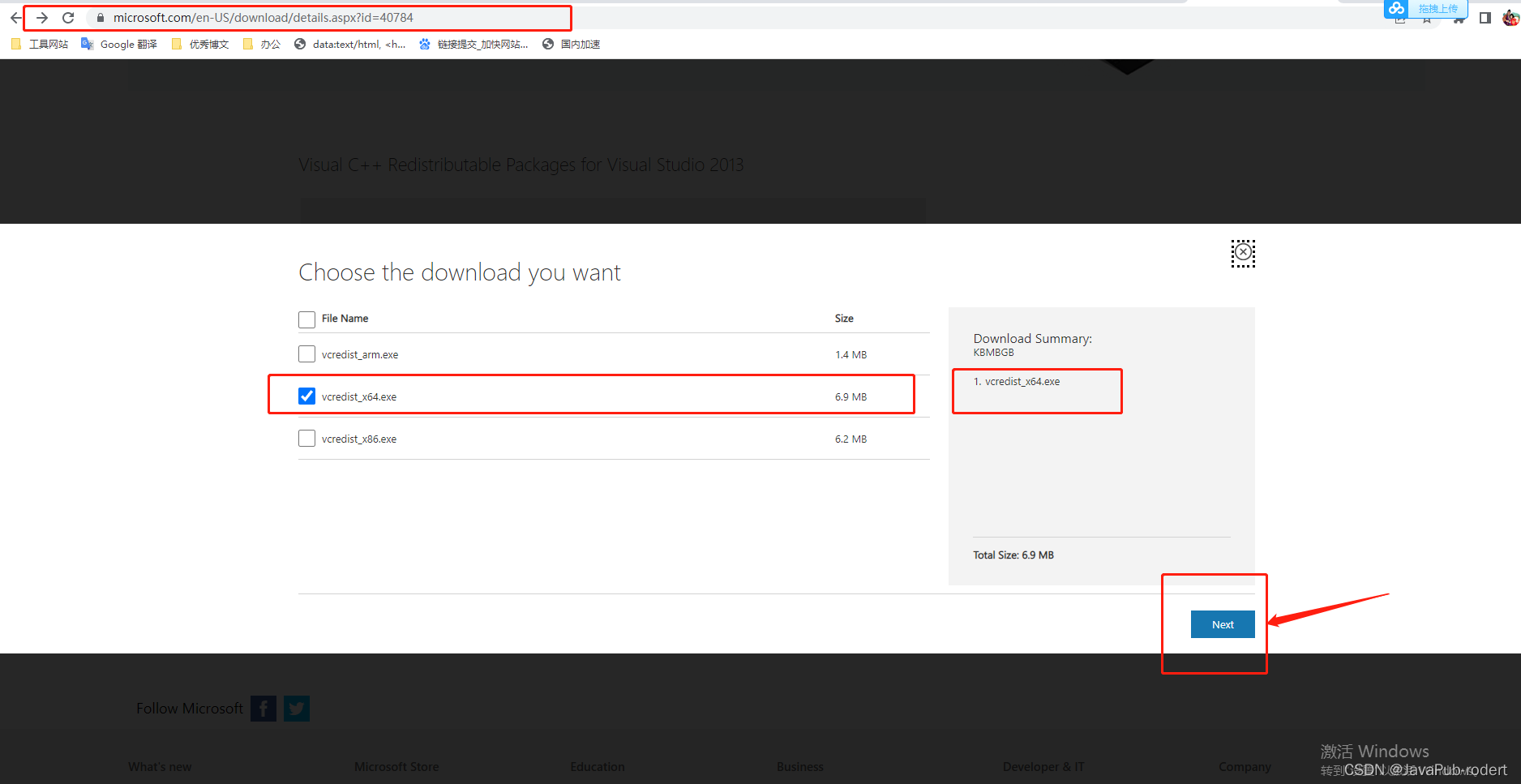Image resolution: width=1521 pixels, height=784 pixels.
Task: Click the Baidu Netdisk drag-upload extension icon
Action: tap(1396, 9)
